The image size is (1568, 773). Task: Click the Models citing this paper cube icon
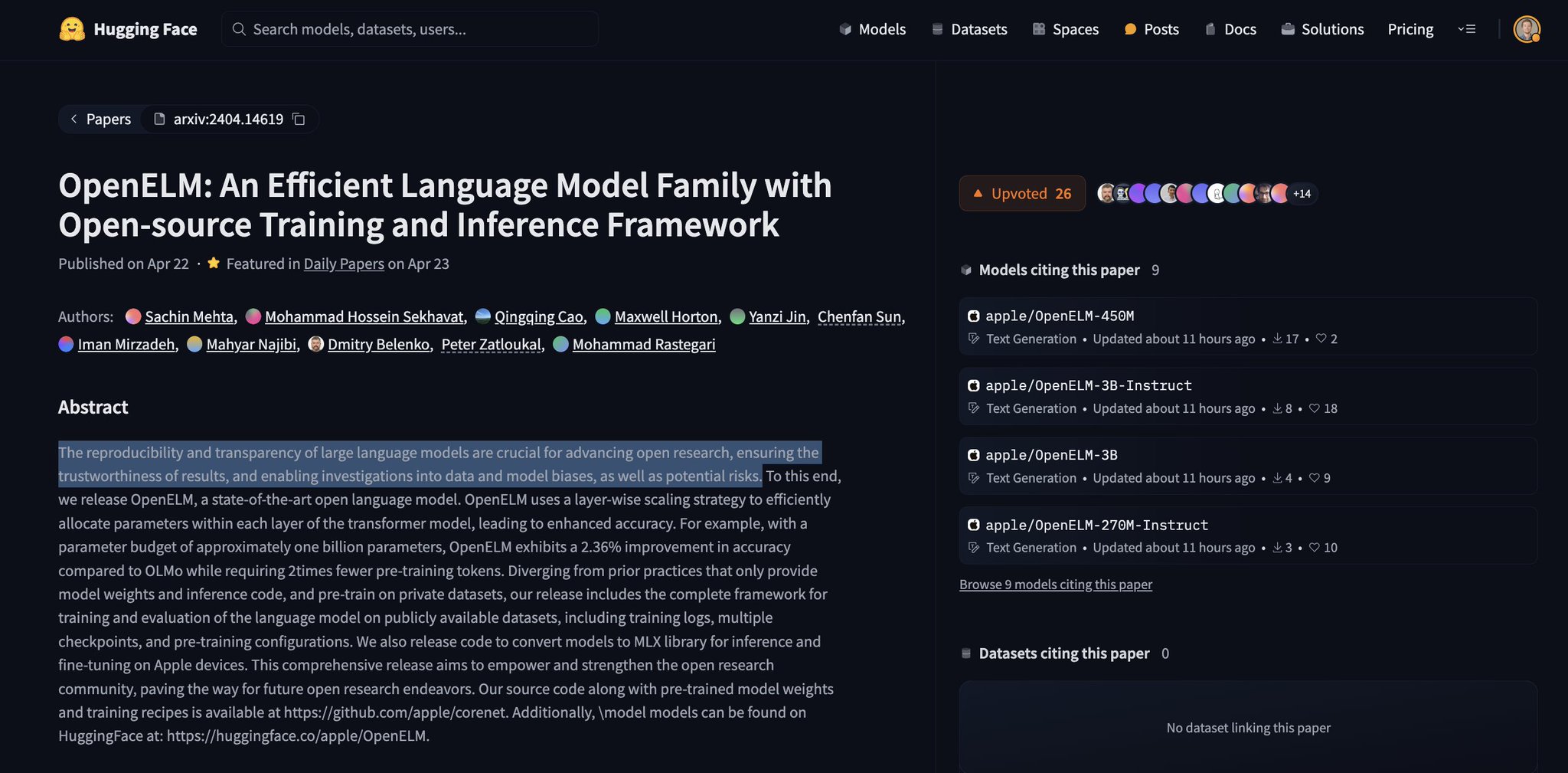pos(966,270)
